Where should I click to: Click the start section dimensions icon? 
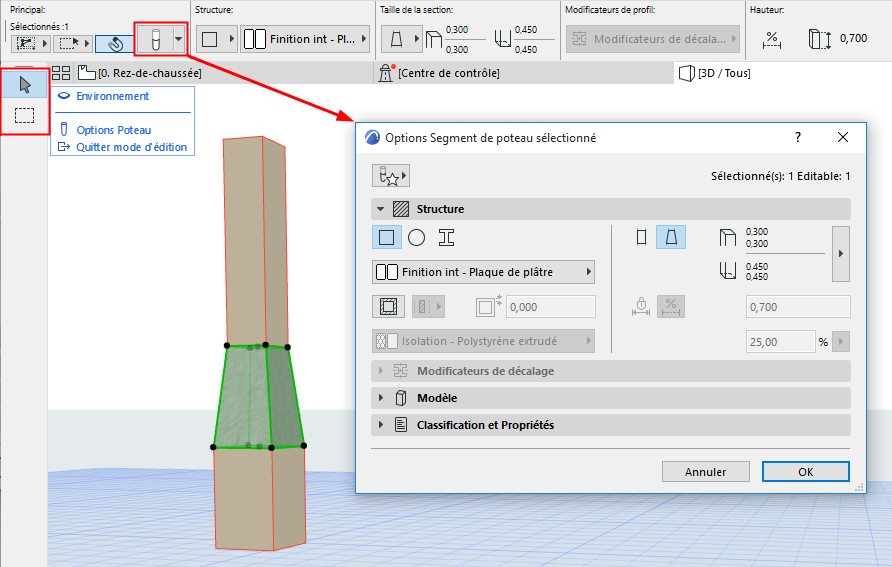[728, 237]
